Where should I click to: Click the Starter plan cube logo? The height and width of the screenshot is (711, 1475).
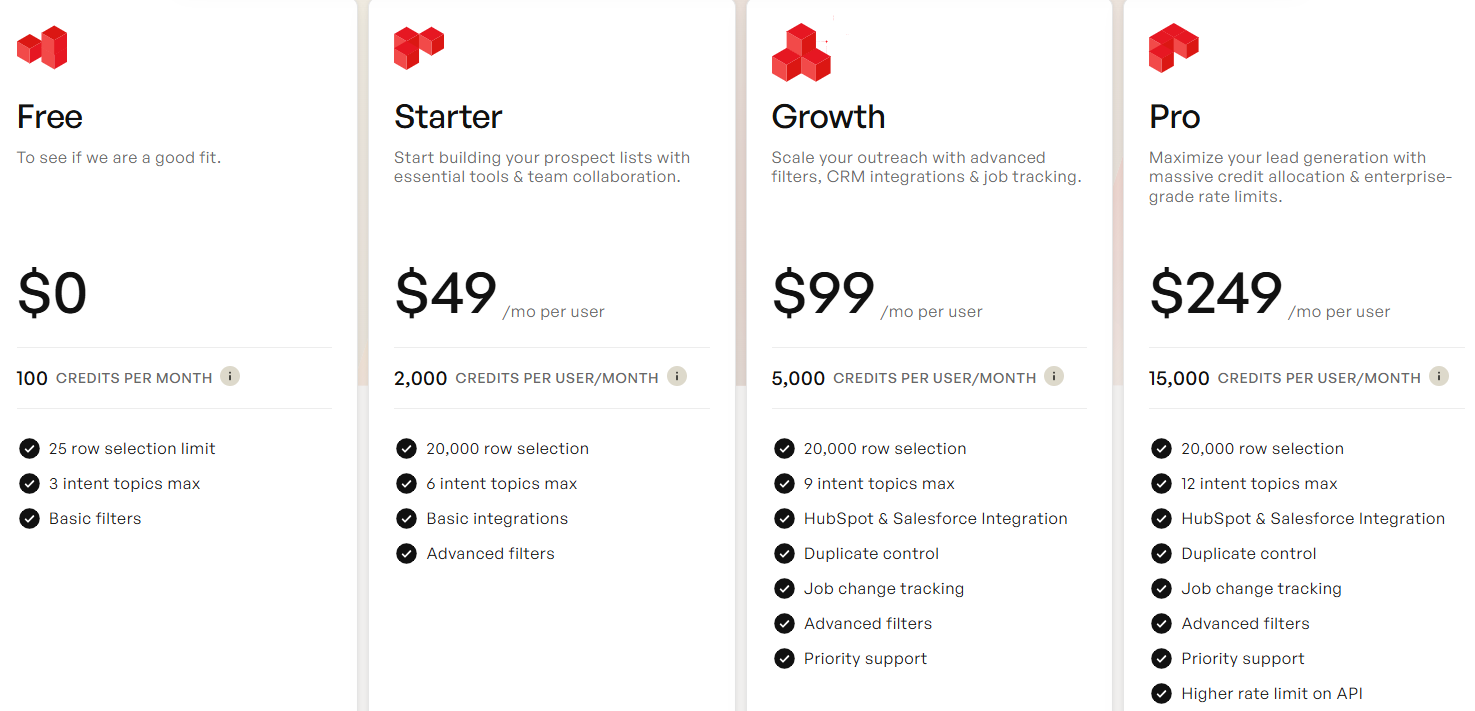418,47
